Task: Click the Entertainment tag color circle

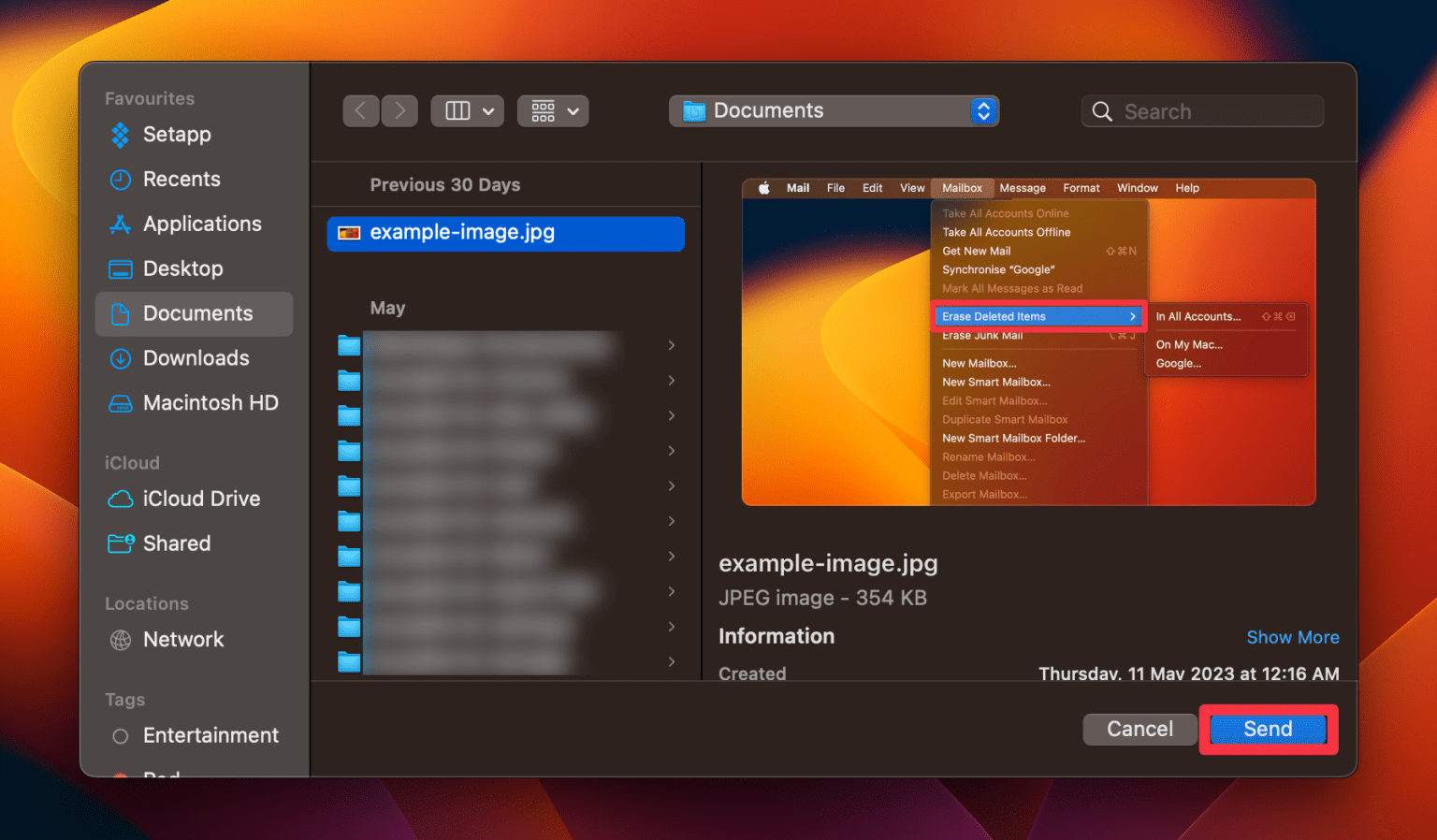Action: click(x=120, y=736)
